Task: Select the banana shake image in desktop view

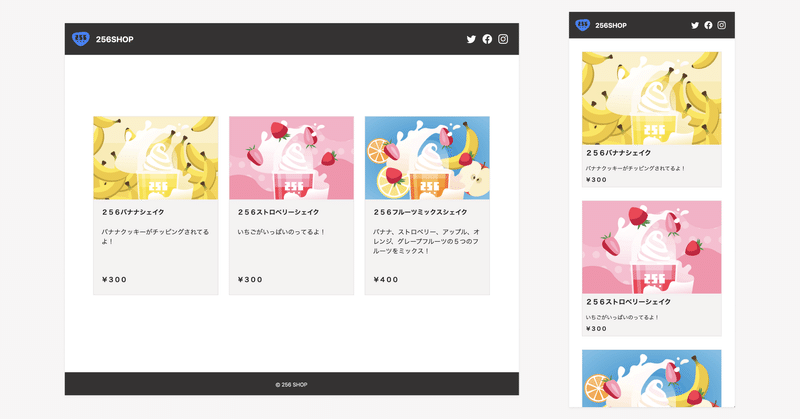Action: pyautogui.click(x=156, y=158)
